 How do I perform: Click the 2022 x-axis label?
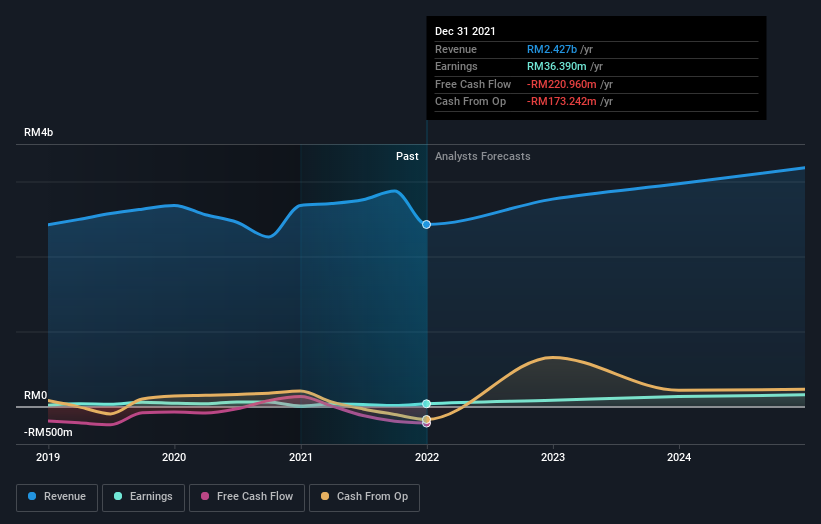pyautogui.click(x=427, y=458)
